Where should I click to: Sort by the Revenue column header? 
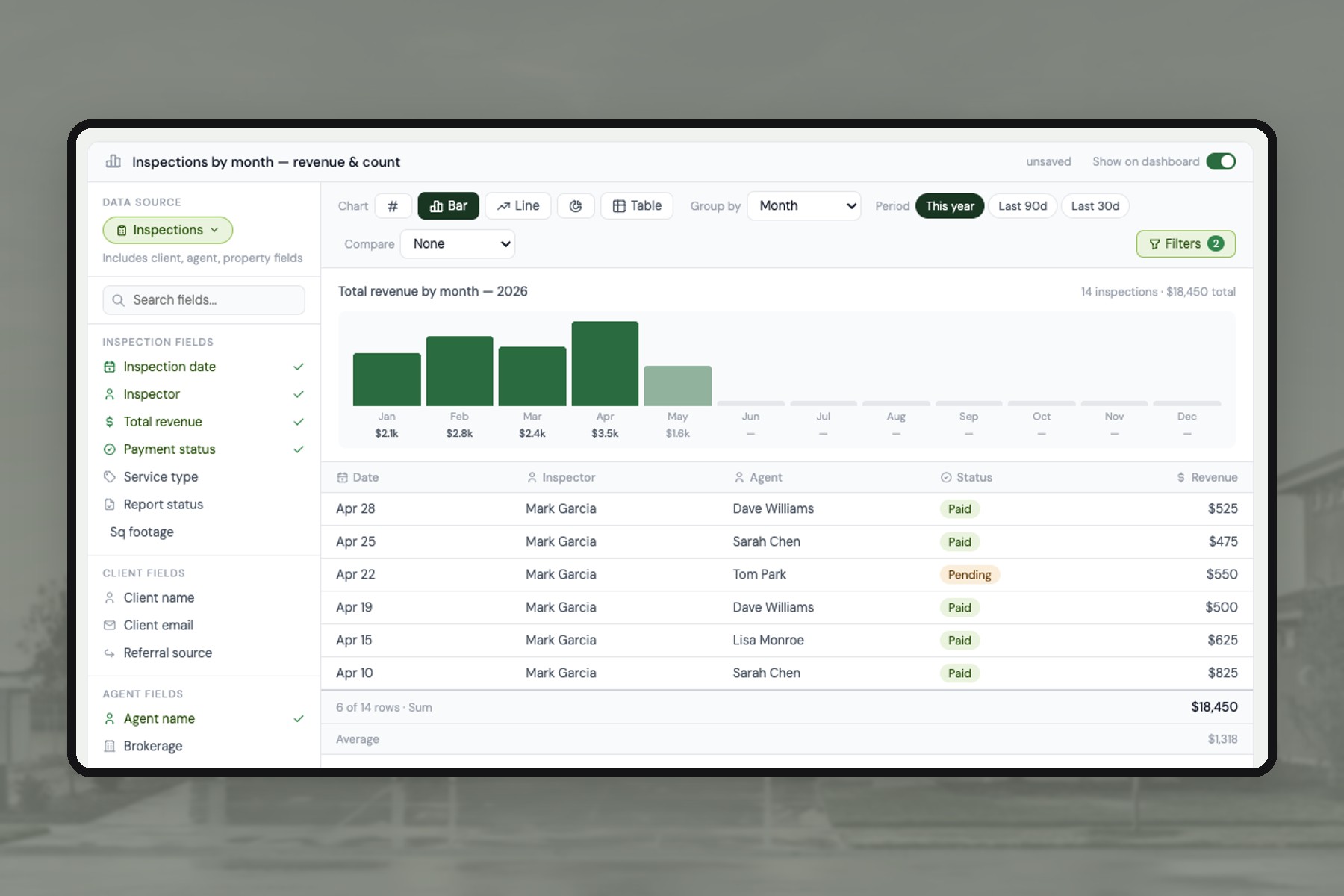[1207, 477]
